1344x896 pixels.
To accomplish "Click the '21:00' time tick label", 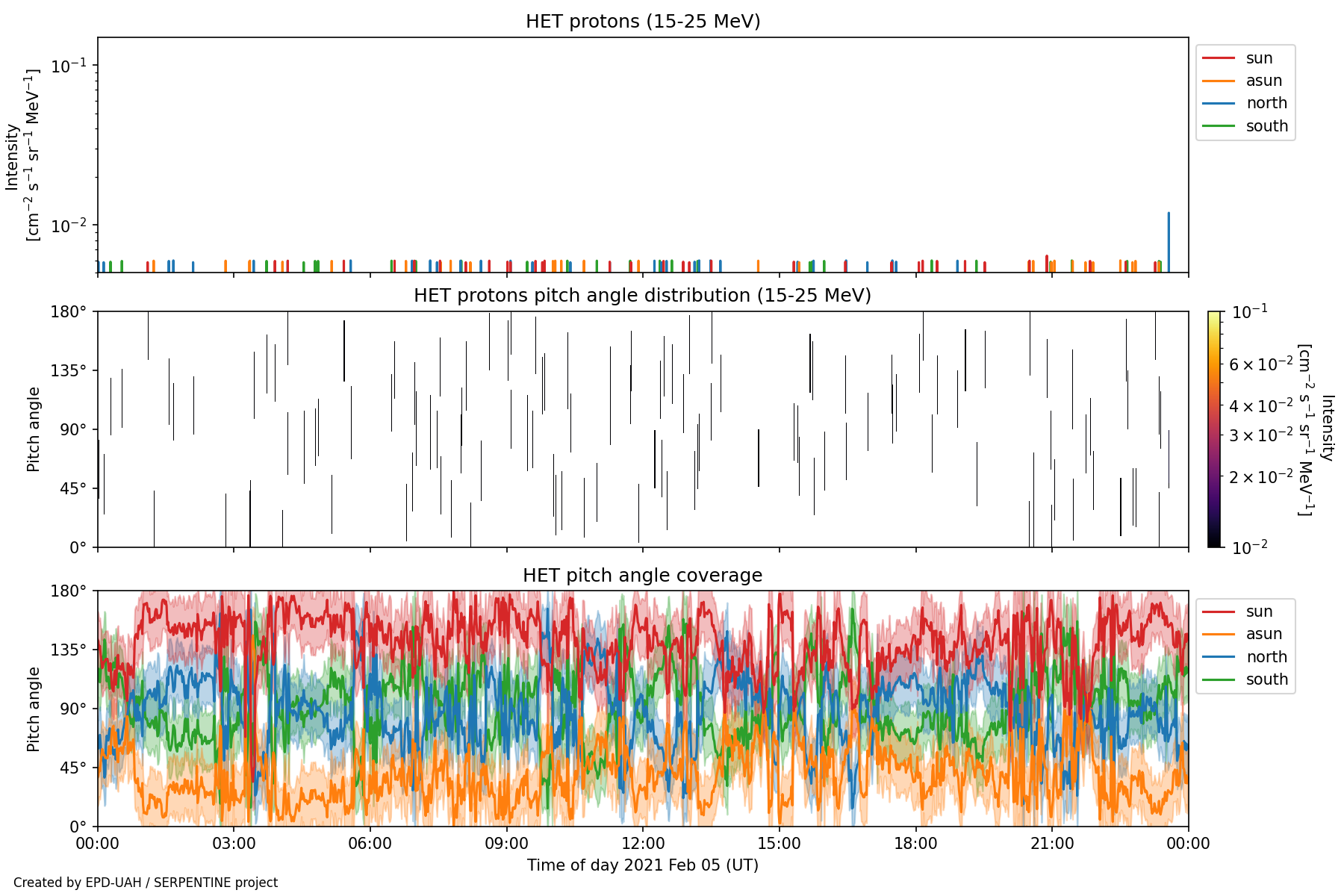I will [x=1052, y=844].
